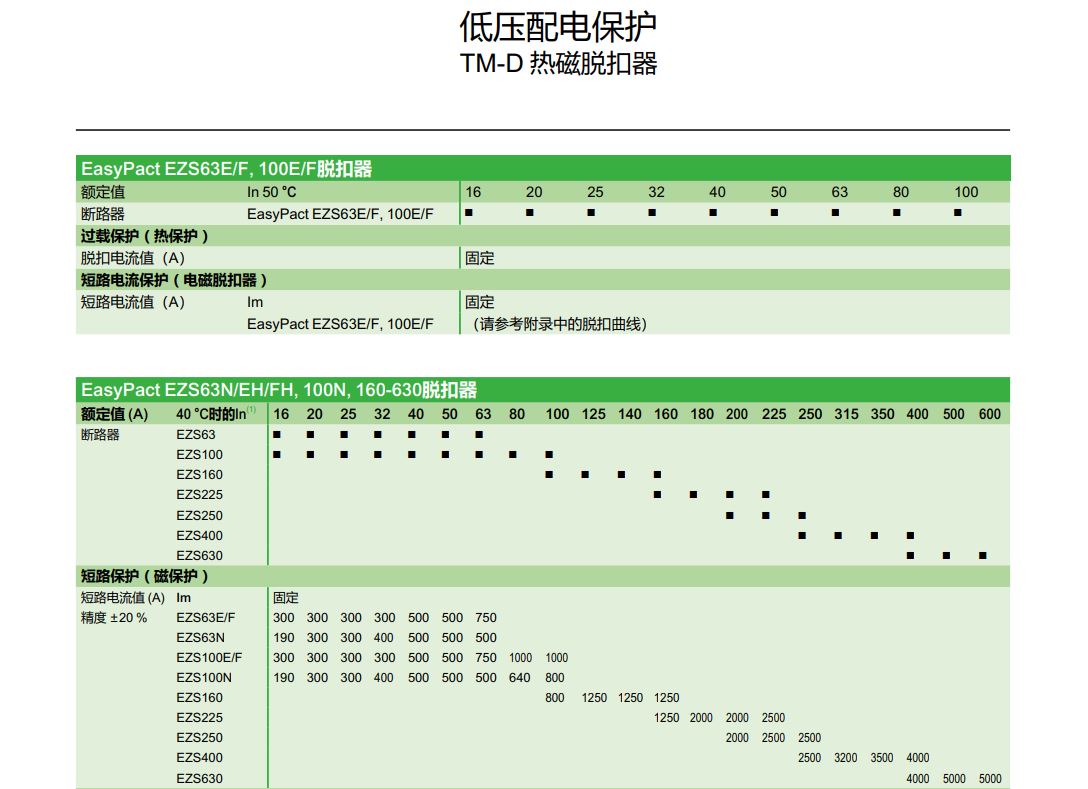The width and height of the screenshot is (1088, 789).
Task: Click the page title 低压配电保护
Action: point(558,27)
